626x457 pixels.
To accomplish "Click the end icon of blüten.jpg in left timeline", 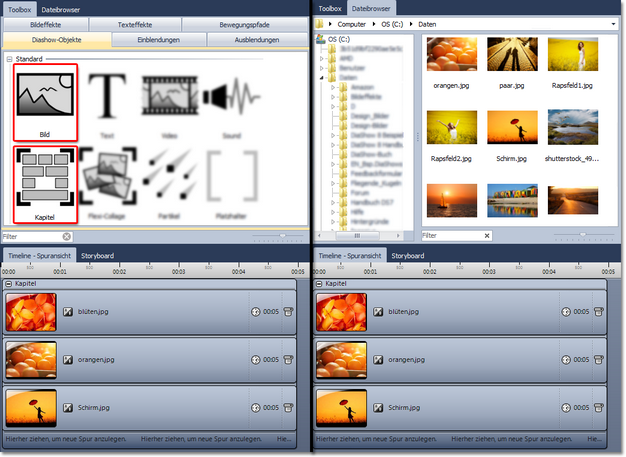I will click(x=288, y=312).
